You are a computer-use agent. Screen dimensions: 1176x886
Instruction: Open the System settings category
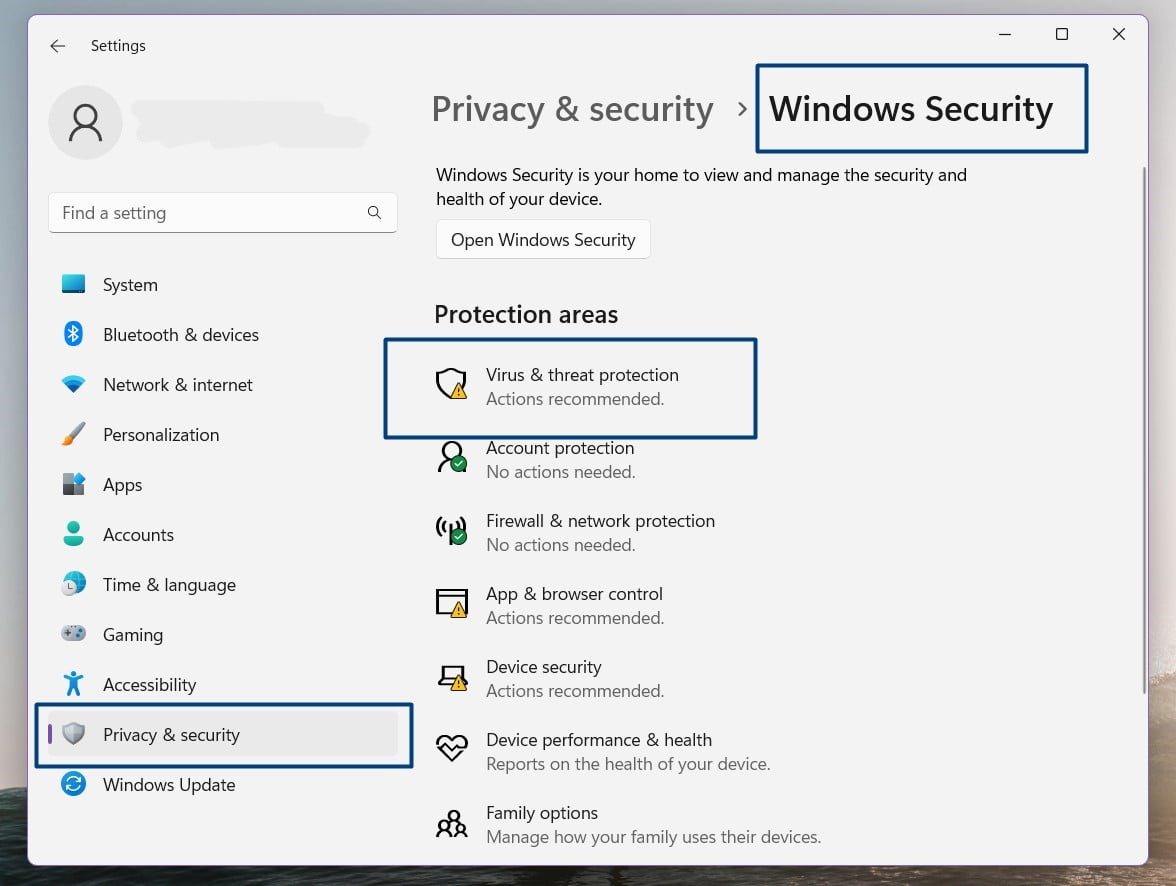point(130,285)
